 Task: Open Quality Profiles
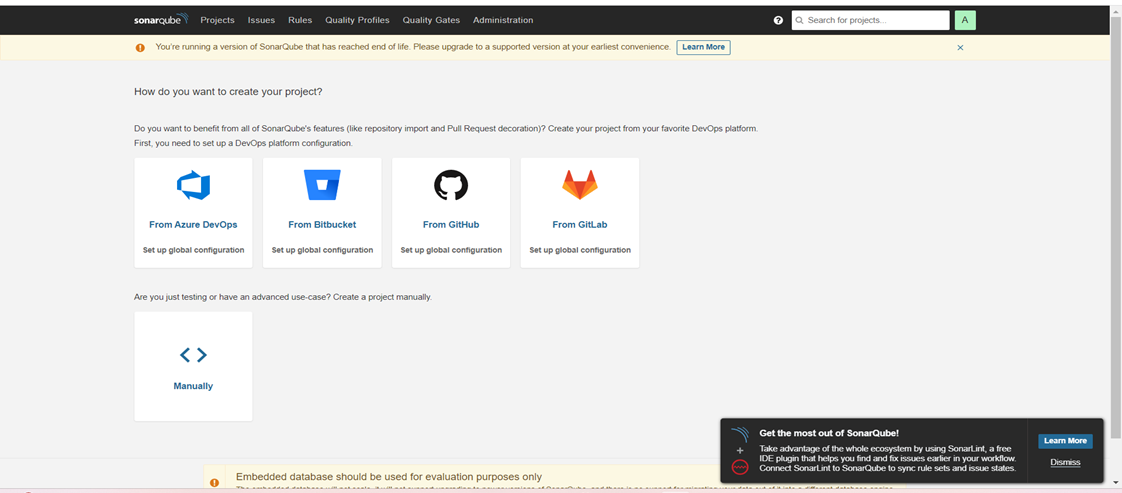[x=357, y=20]
